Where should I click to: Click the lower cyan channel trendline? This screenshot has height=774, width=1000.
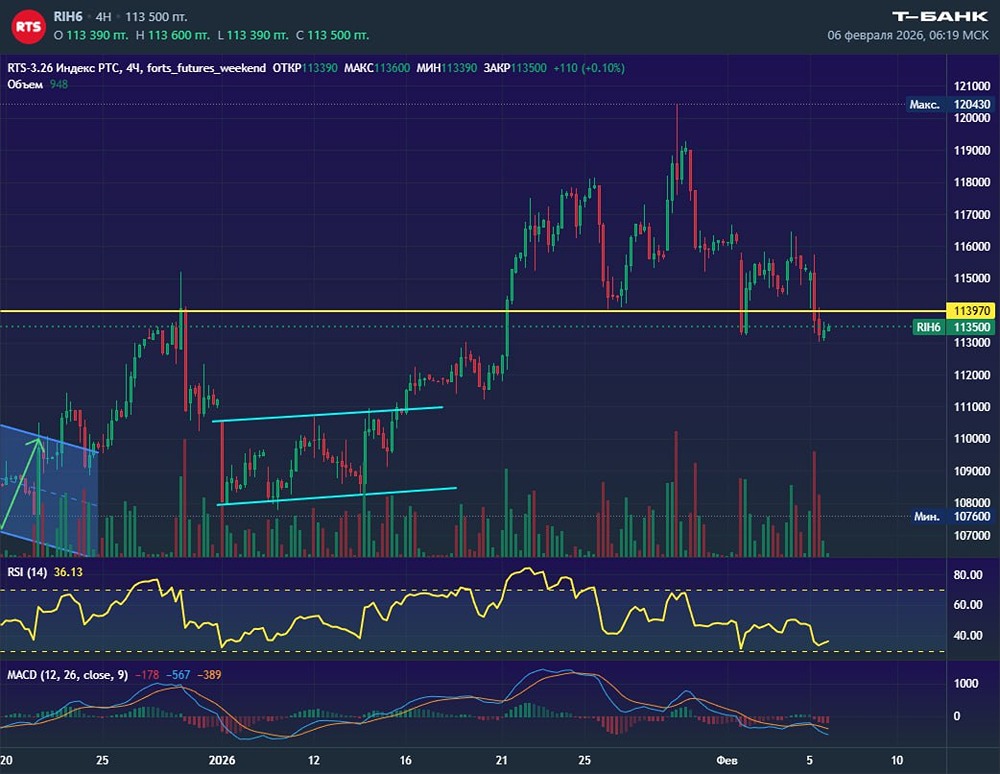click(337, 497)
